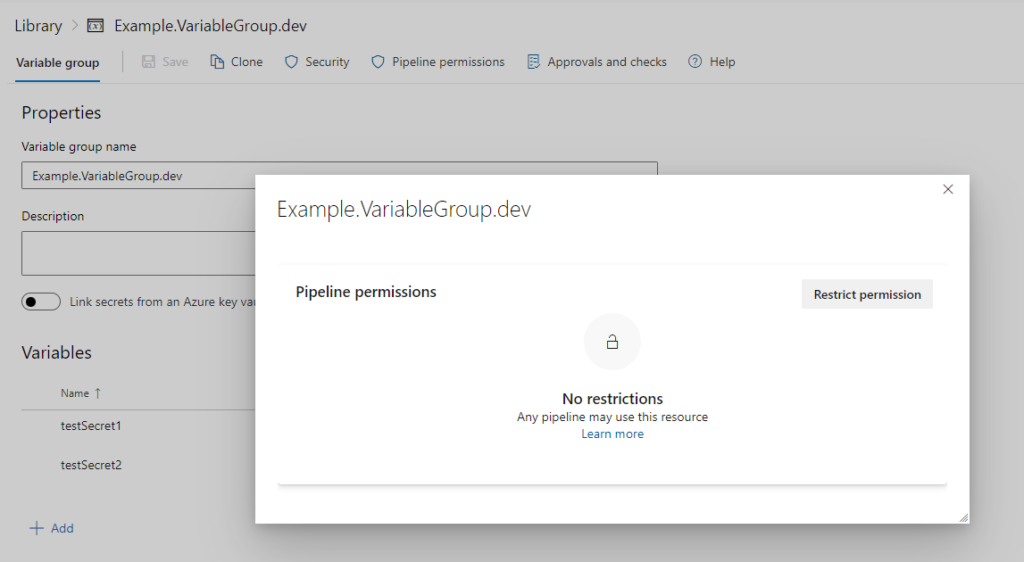
Task: Open Security settings shield icon
Action: (291, 62)
